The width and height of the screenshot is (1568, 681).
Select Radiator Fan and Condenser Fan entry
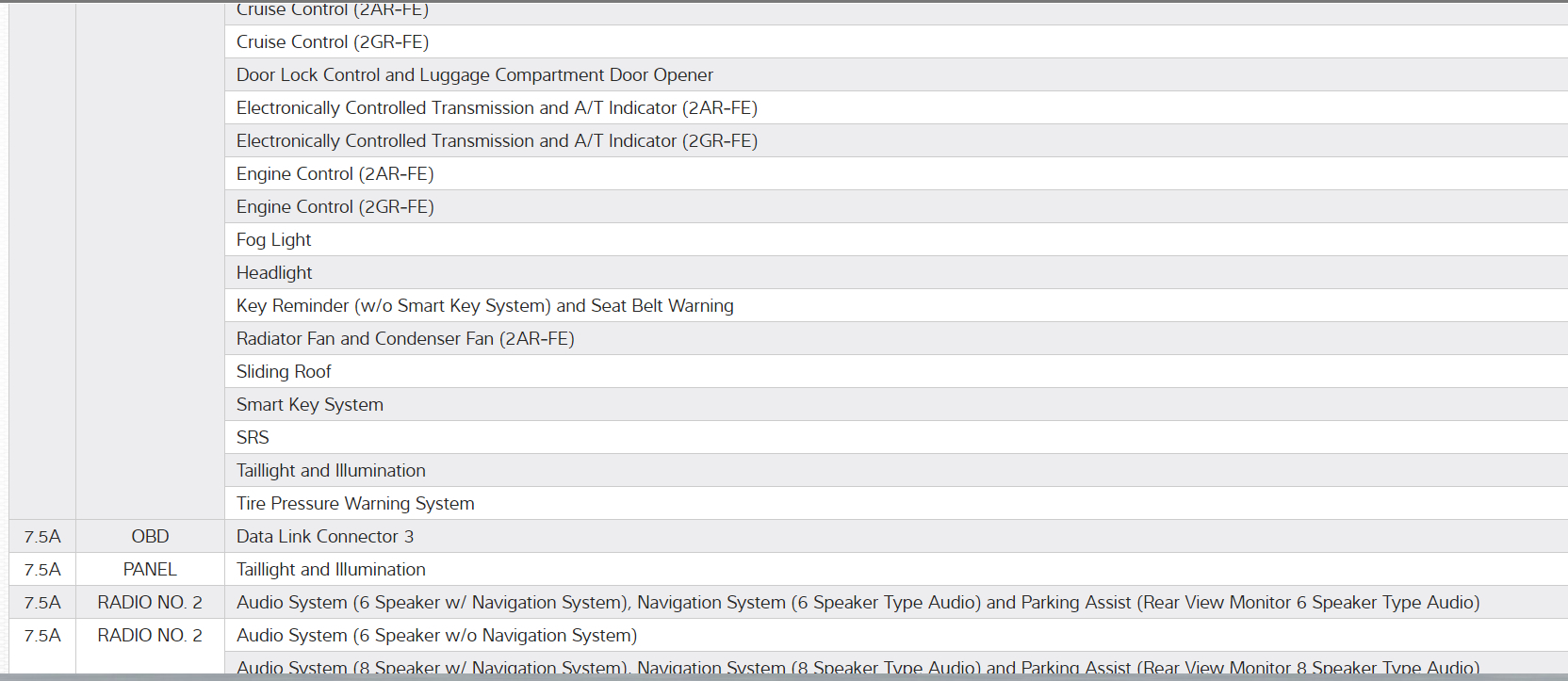(x=405, y=339)
